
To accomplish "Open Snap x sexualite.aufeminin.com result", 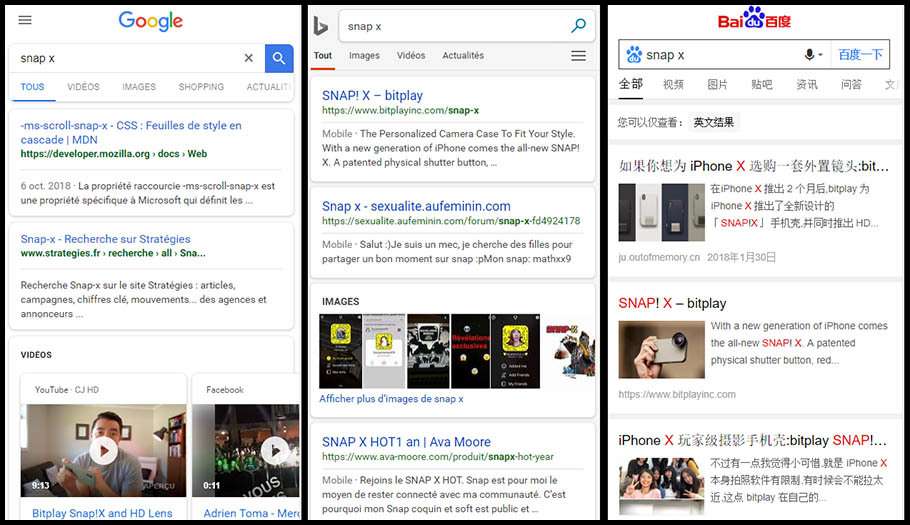I will (x=416, y=206).
